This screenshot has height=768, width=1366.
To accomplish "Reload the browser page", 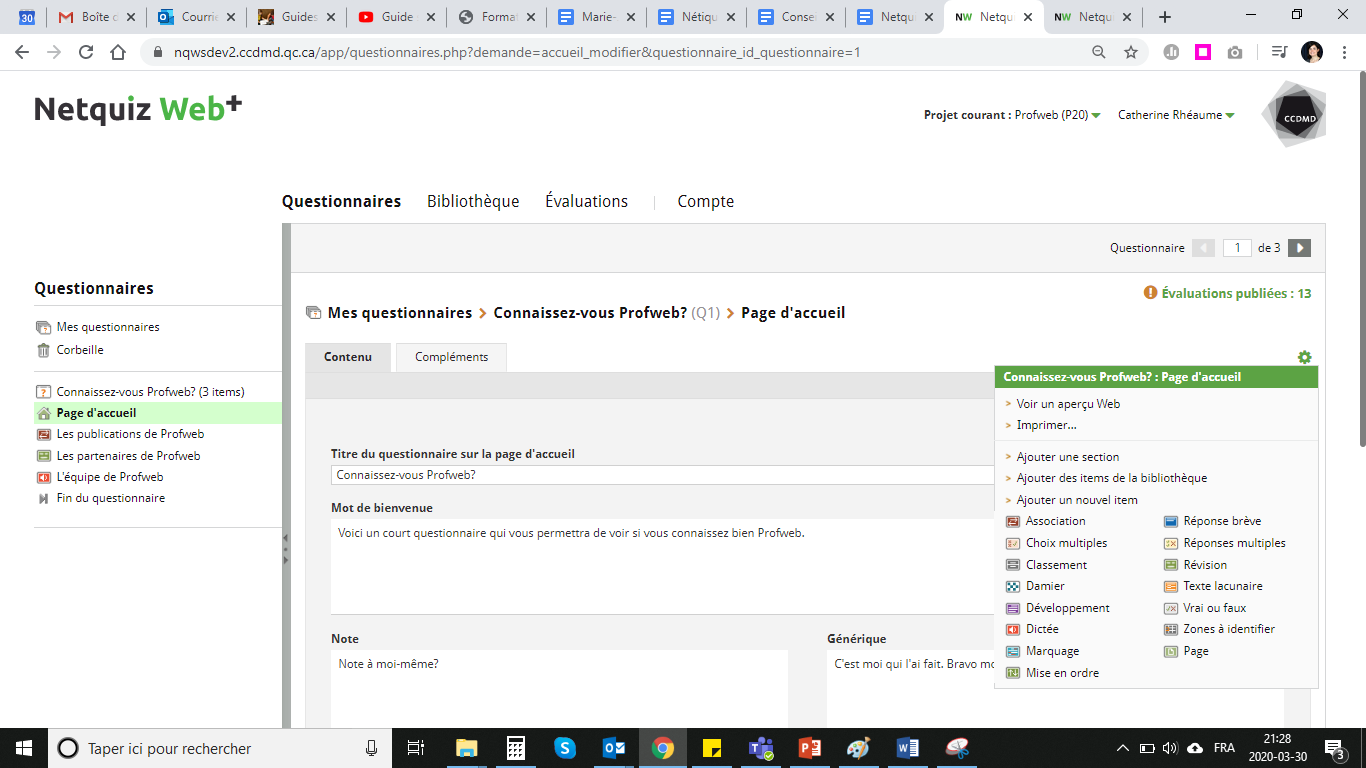I will (86, 52).
